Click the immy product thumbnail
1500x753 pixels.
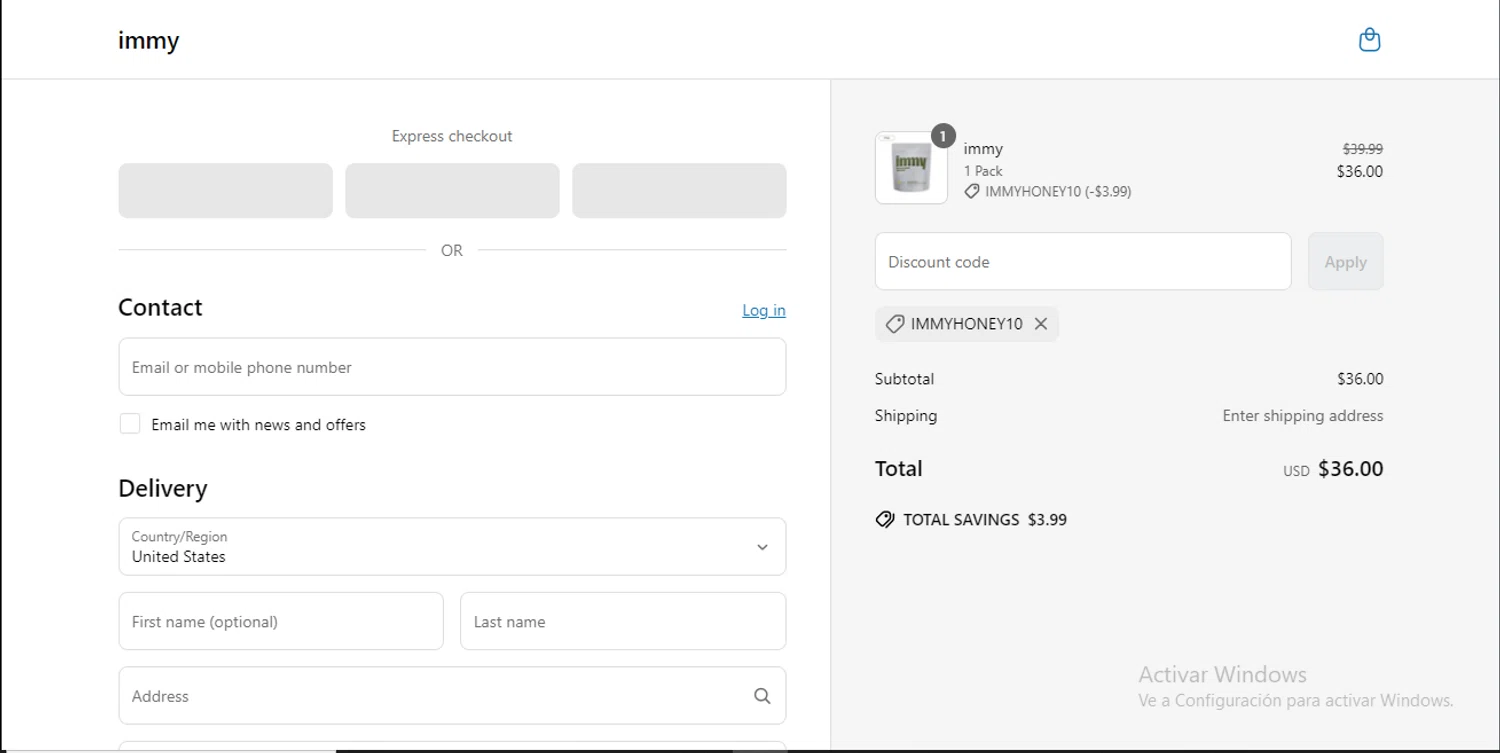pyautogui.click(x=911, y=168)
